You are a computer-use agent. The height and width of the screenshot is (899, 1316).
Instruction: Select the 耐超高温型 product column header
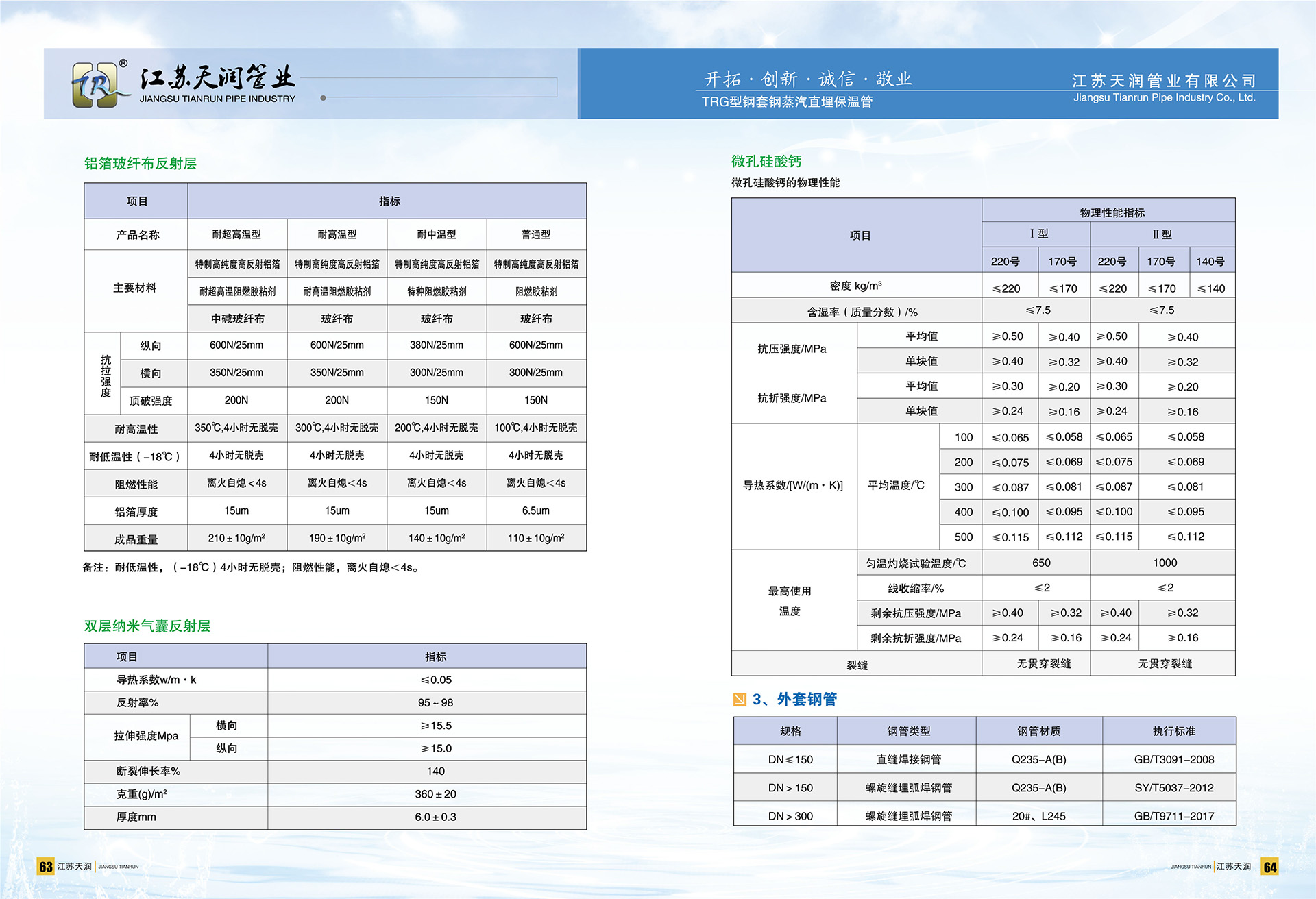coord(236,234)
